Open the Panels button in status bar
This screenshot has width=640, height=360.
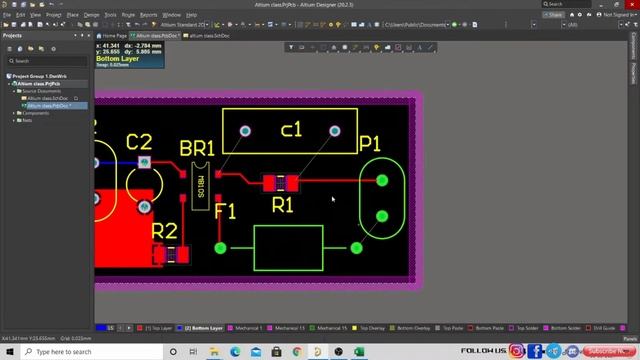(x=630, y=338)
